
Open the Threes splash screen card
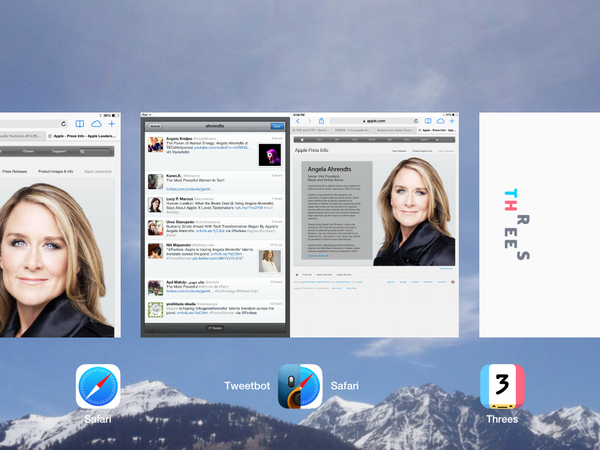(539, 225)
